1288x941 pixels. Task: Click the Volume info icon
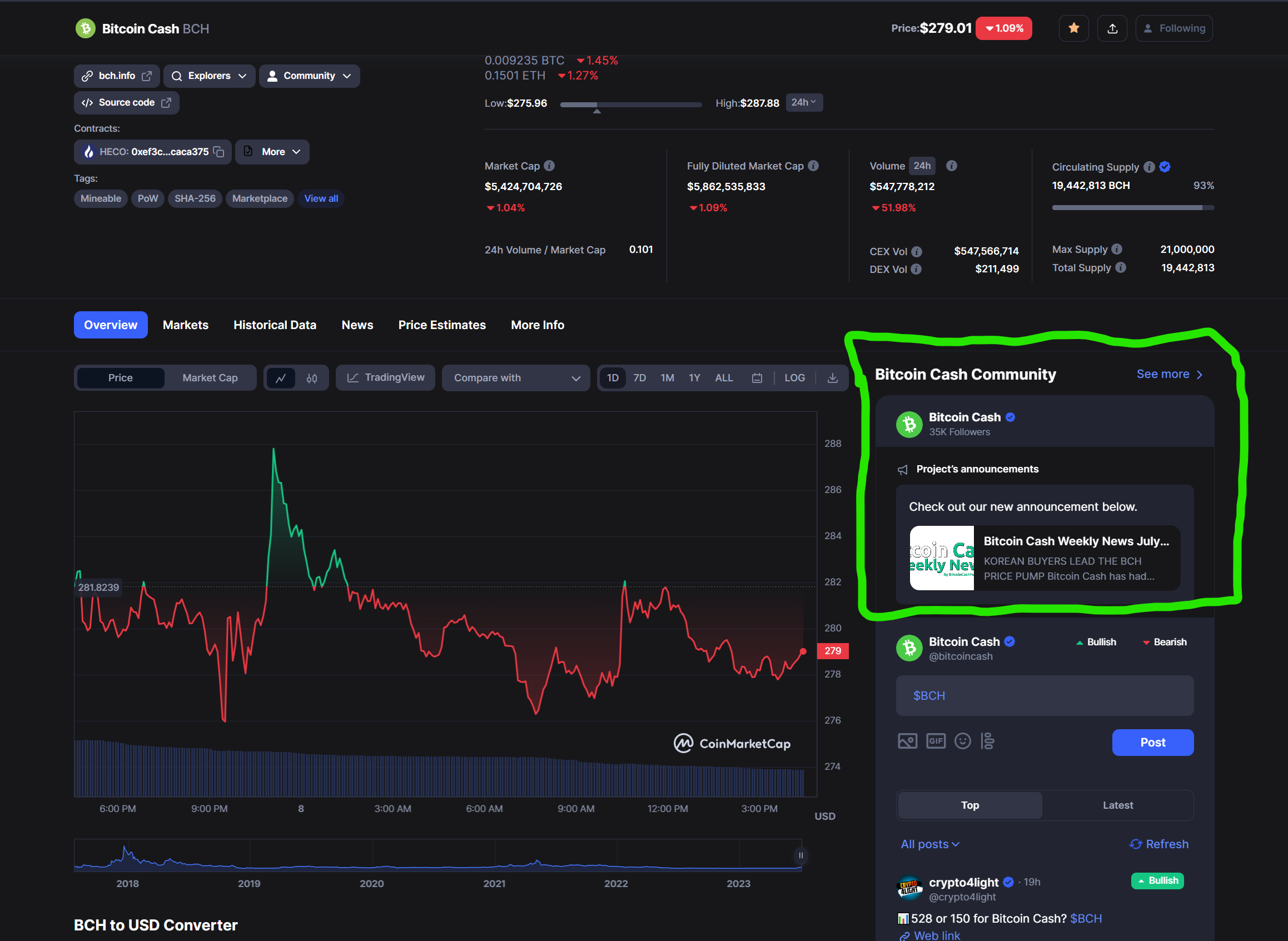point(951,166)
